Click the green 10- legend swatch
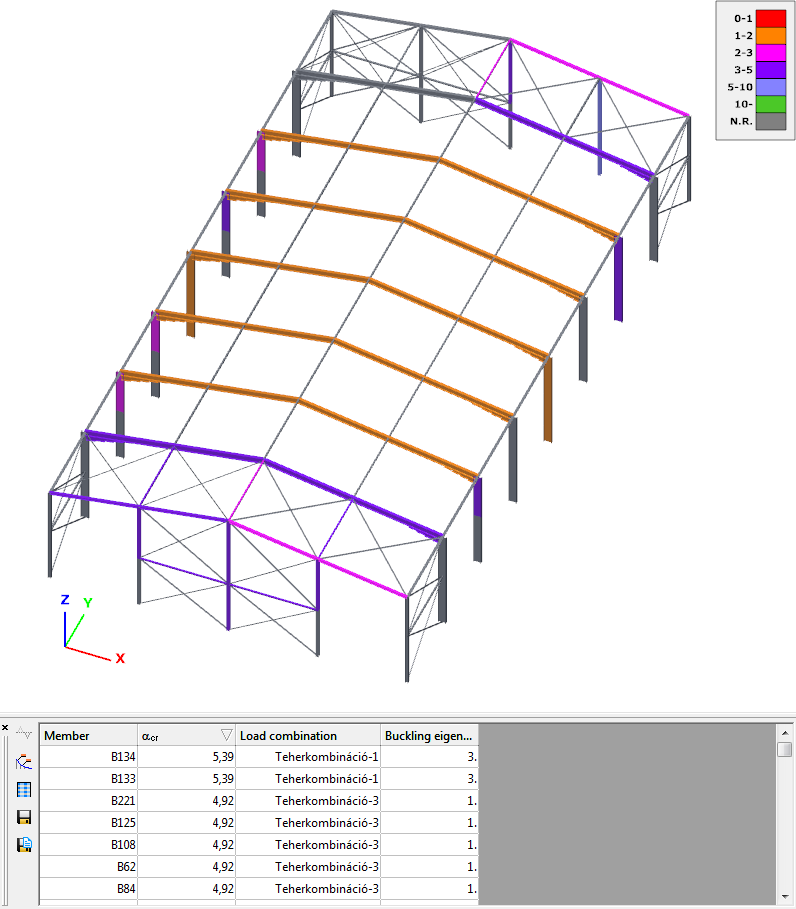 click(x=771, y=104)
